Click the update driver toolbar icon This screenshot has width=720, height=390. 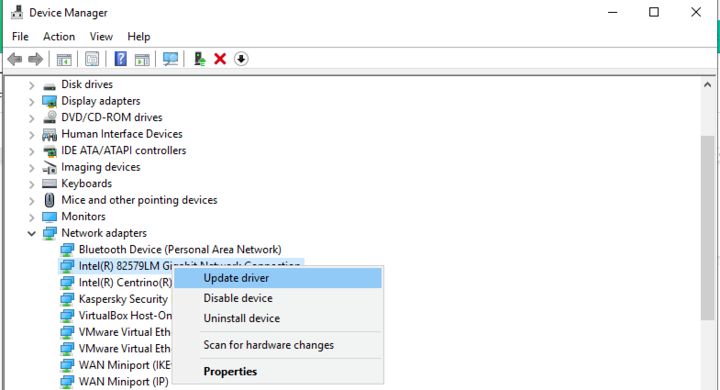pyautogui.click(x=199, y=59)
